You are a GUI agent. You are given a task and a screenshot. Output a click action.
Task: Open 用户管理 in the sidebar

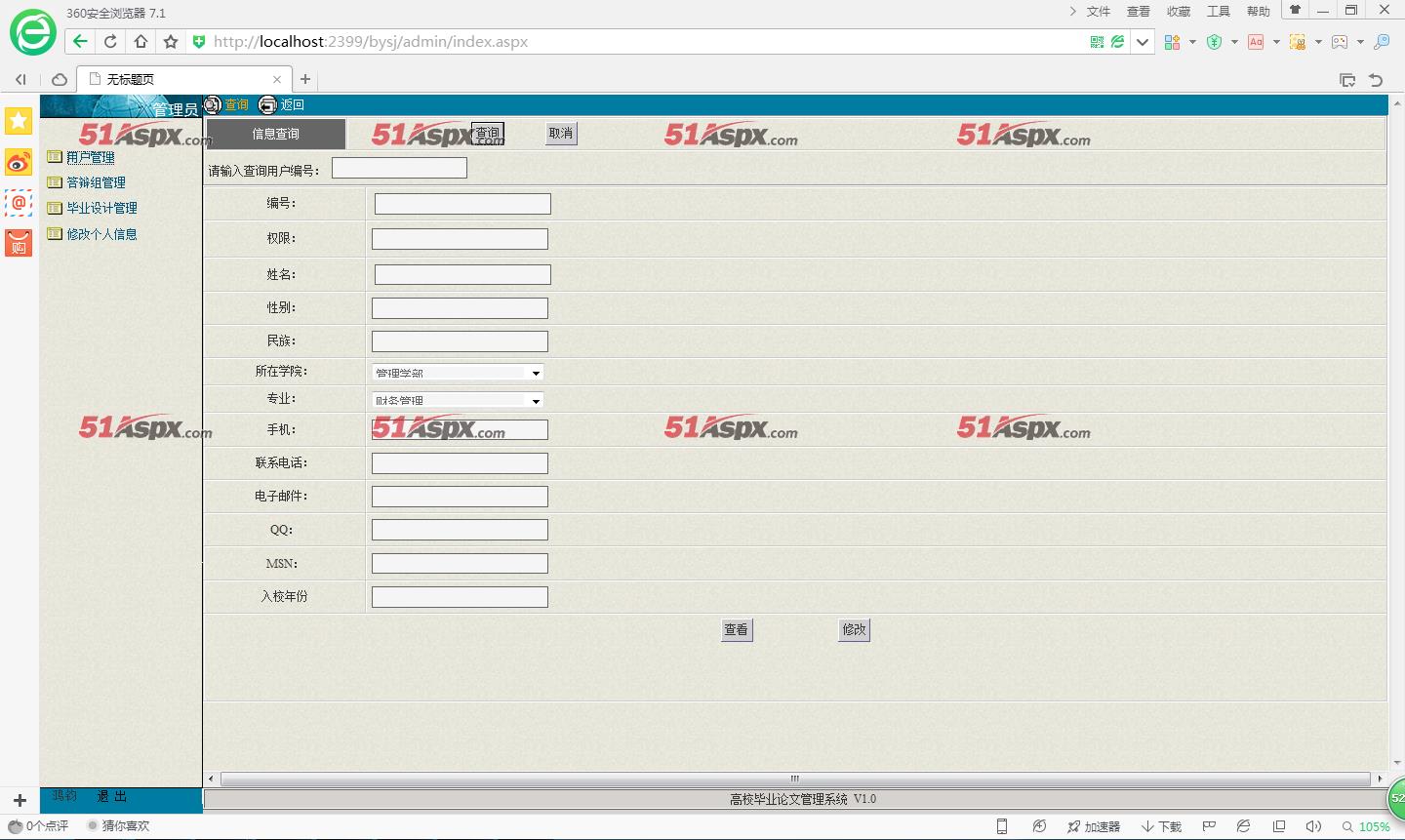click(91, 157)
